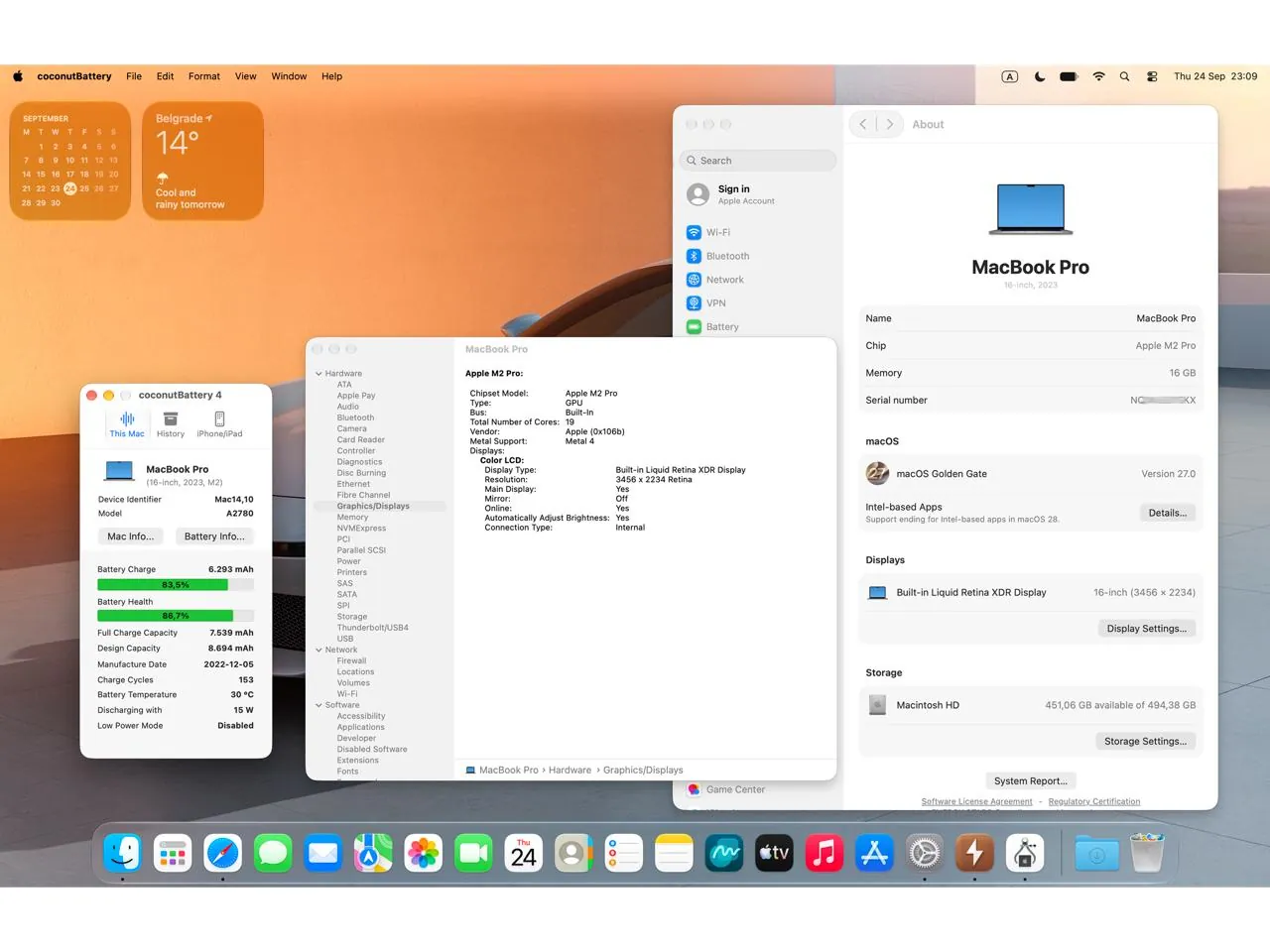Click the Search field in System Settings
Screen dimensions: 1270x952
(759, 161)
